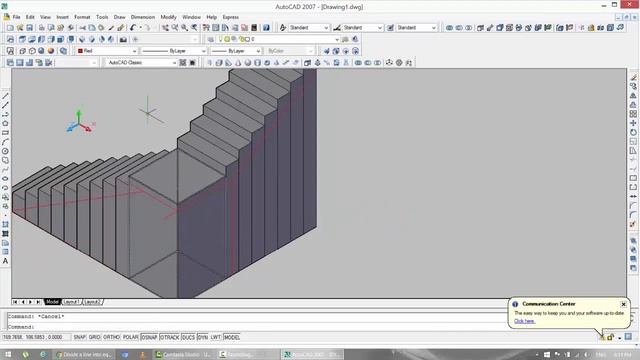Select the Multiline Text 'A' tool
The image size is (640, 360).
click(5, 261)
